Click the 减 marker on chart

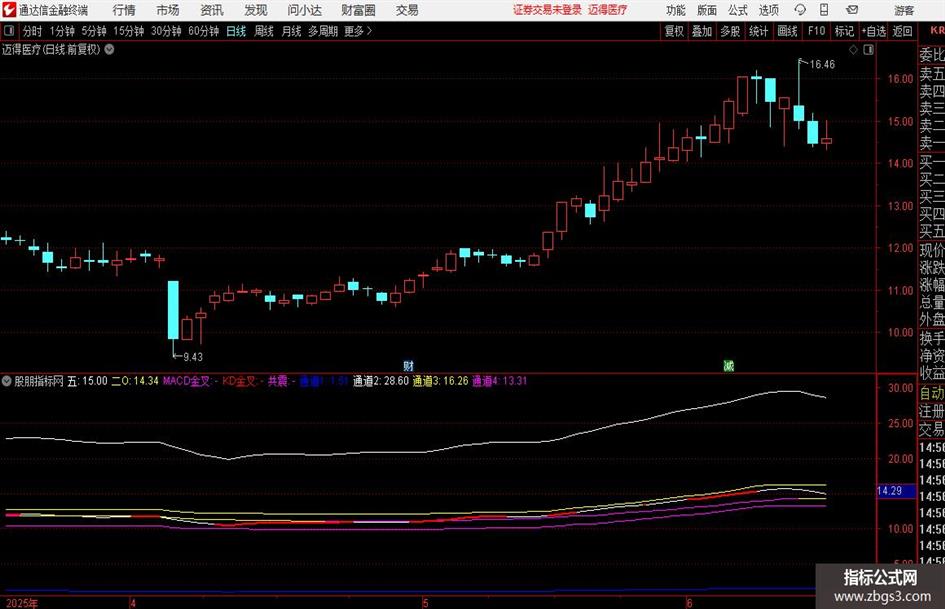729,365
